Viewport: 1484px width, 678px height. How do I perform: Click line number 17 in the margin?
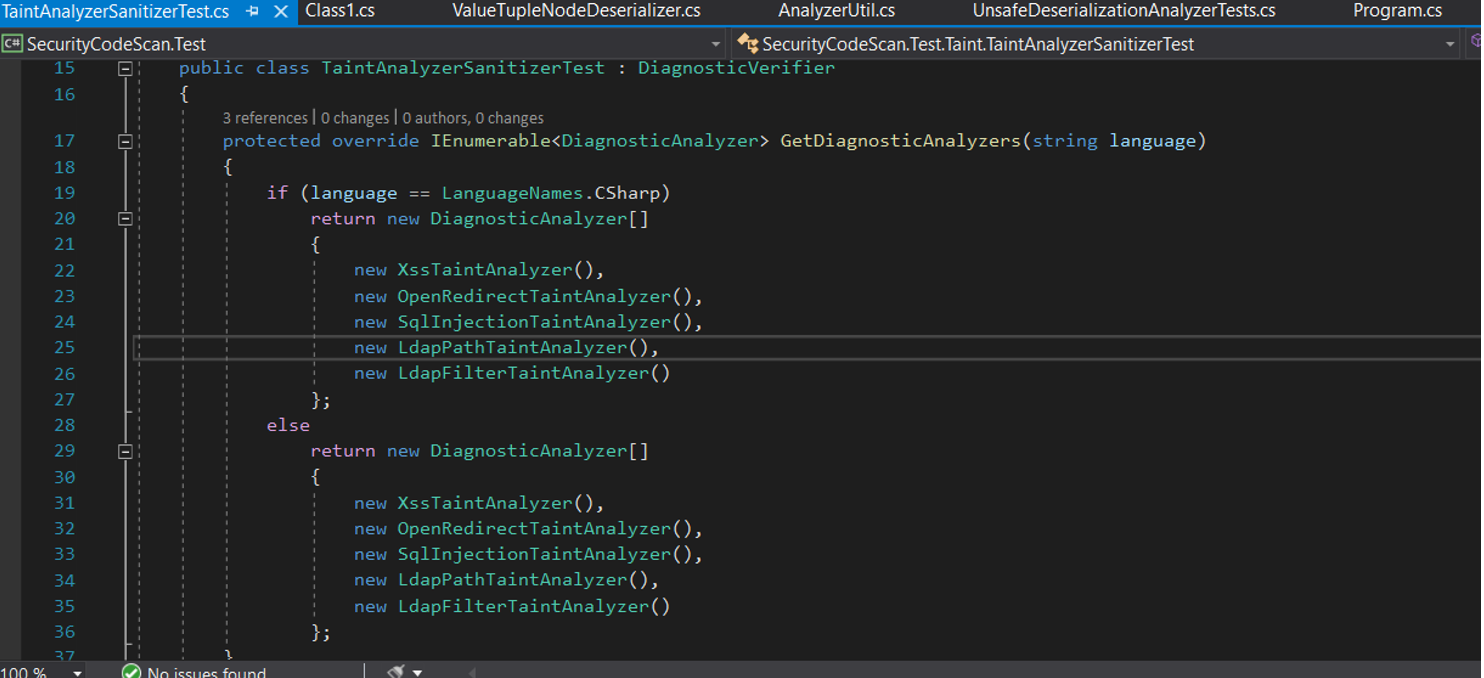64,141
